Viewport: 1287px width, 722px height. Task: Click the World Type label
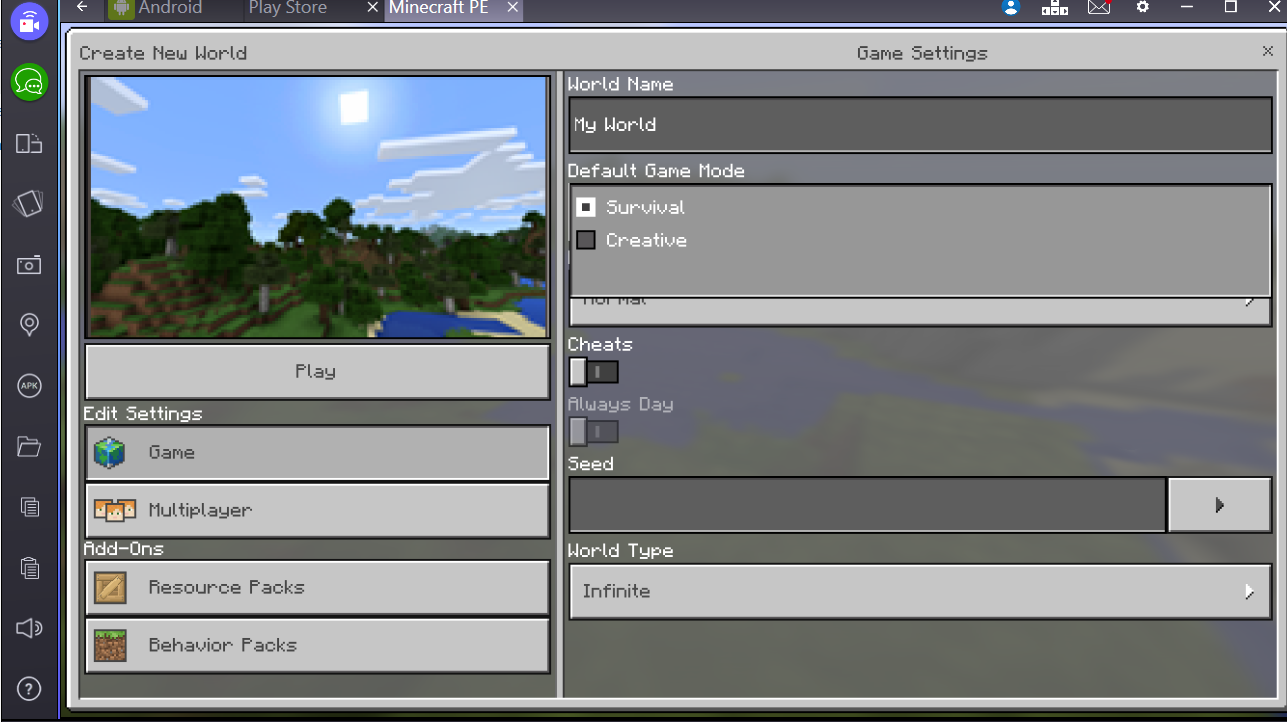[620, 551]
